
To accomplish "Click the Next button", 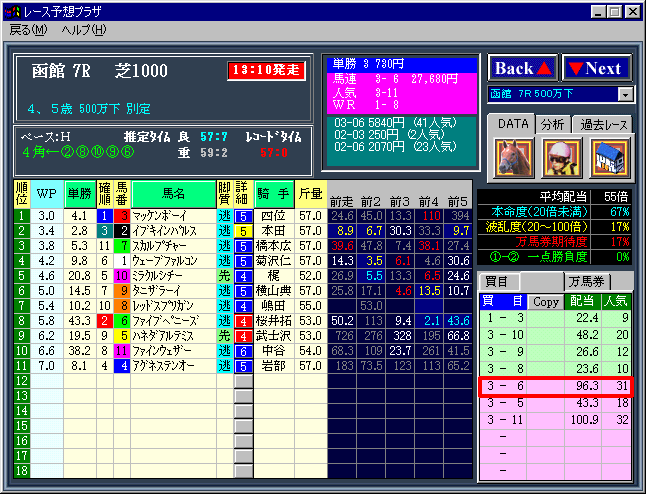I will 596,68.
